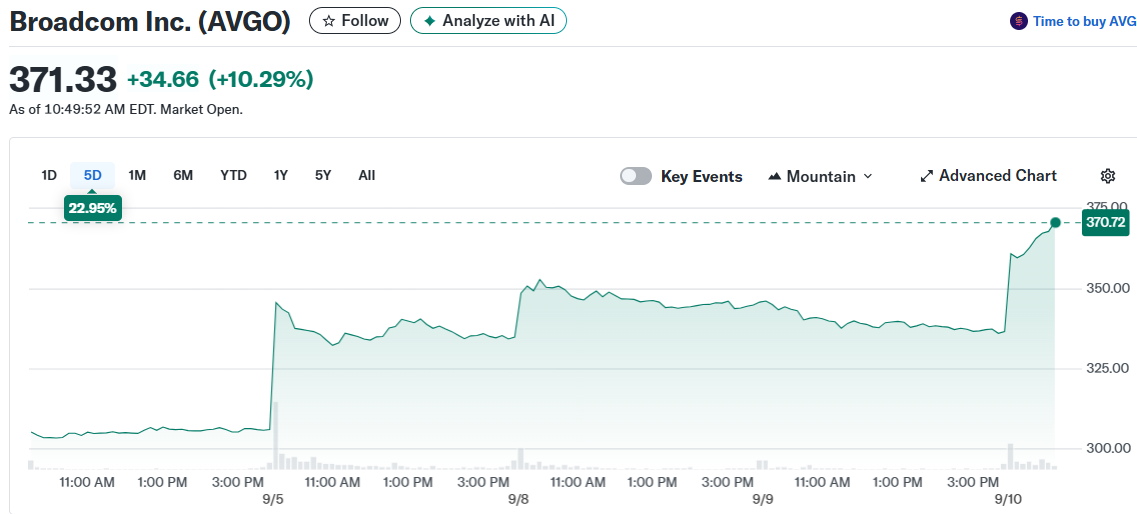Click the expand arrows icon beside Advanced Chart
The height and width of the screenshot is (514, 1137).
click(x=926, y=176)
